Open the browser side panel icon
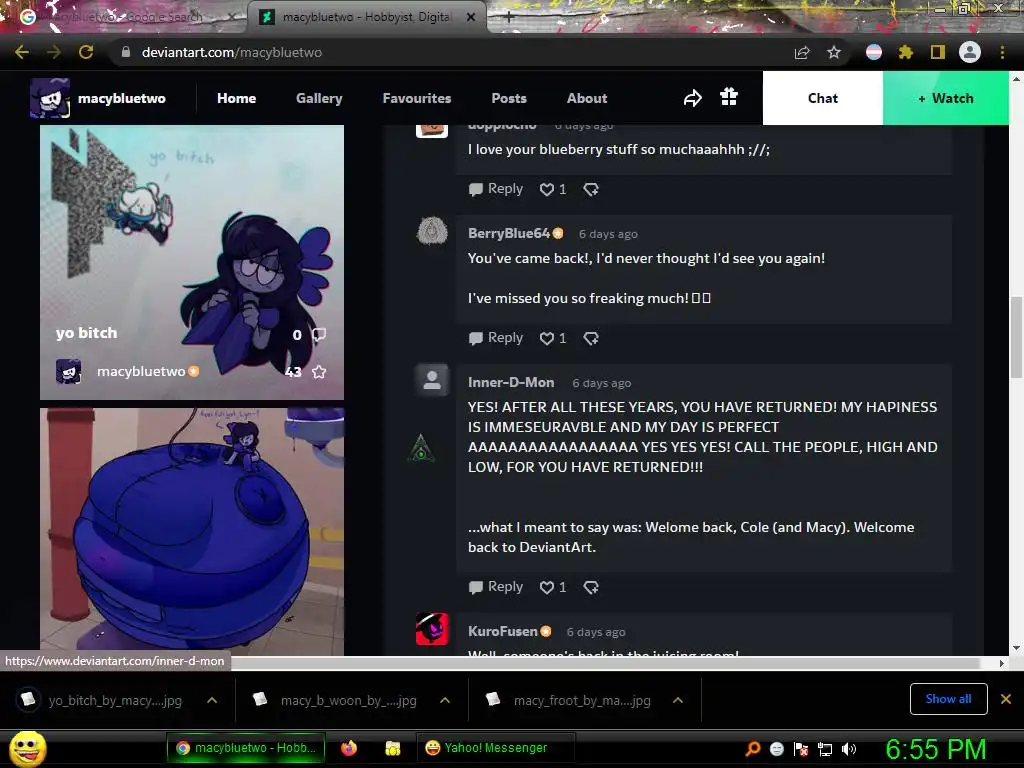The height and width of the screenshot is (768, 1024). point(938,52)
